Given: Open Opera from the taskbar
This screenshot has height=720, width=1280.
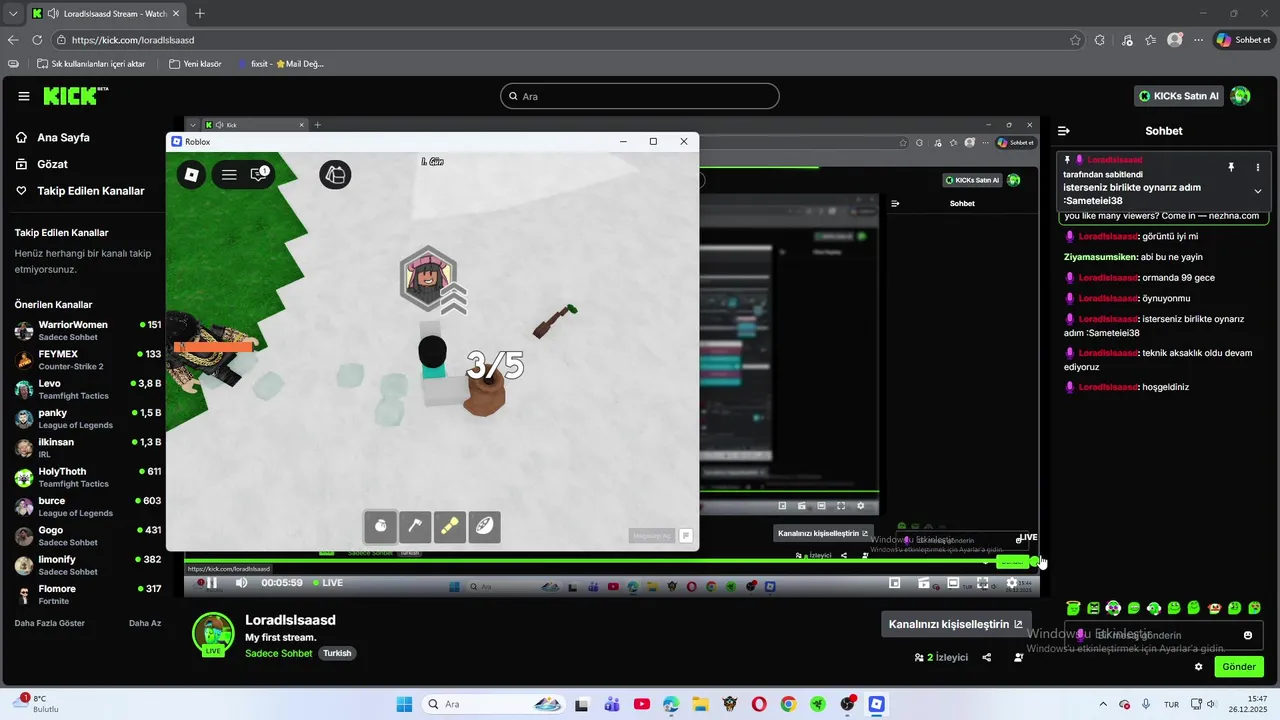Looking at the screenshot, I should (759, 704).
